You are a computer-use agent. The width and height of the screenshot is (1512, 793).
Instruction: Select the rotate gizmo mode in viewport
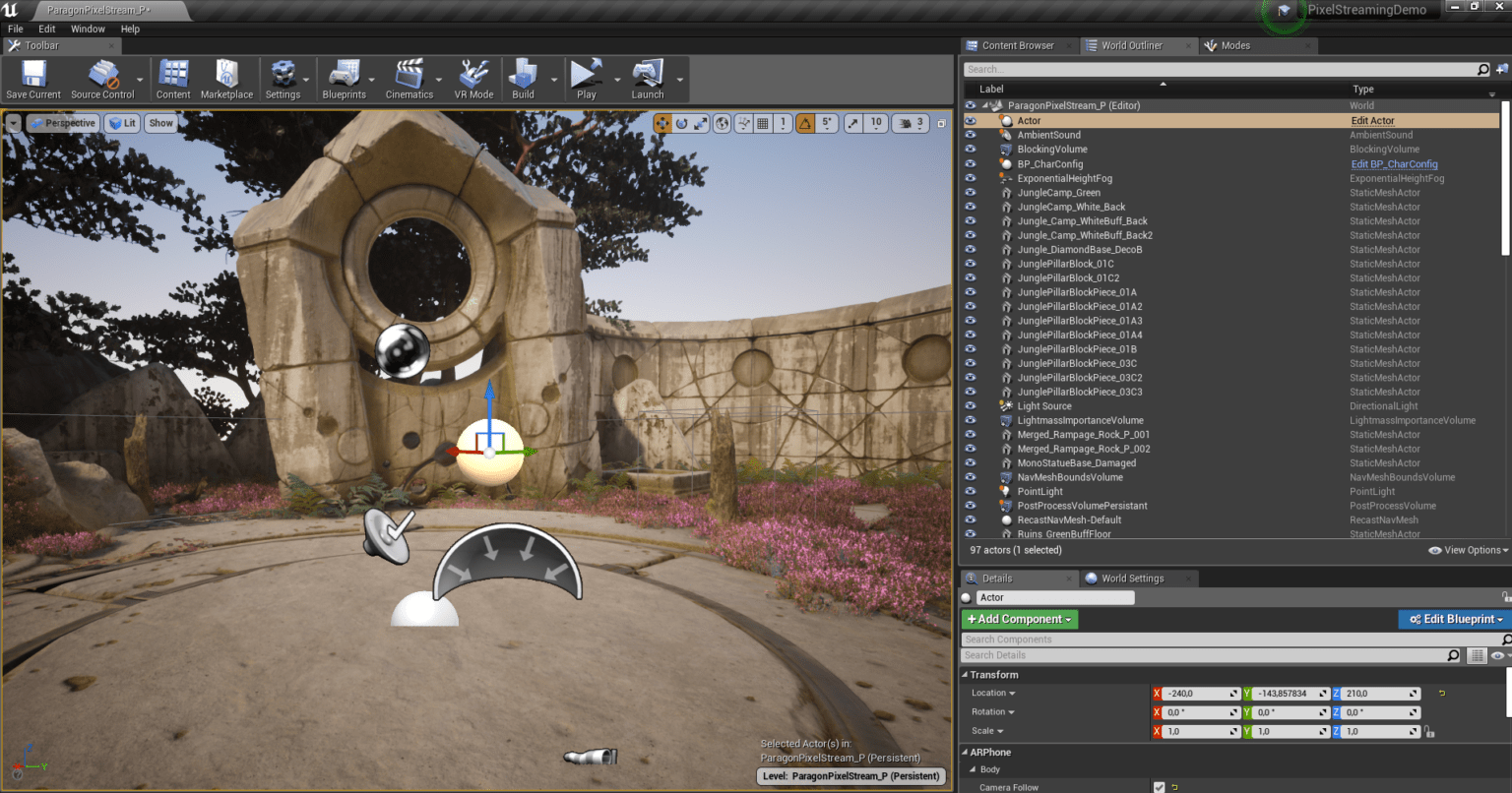click(681, 123)
